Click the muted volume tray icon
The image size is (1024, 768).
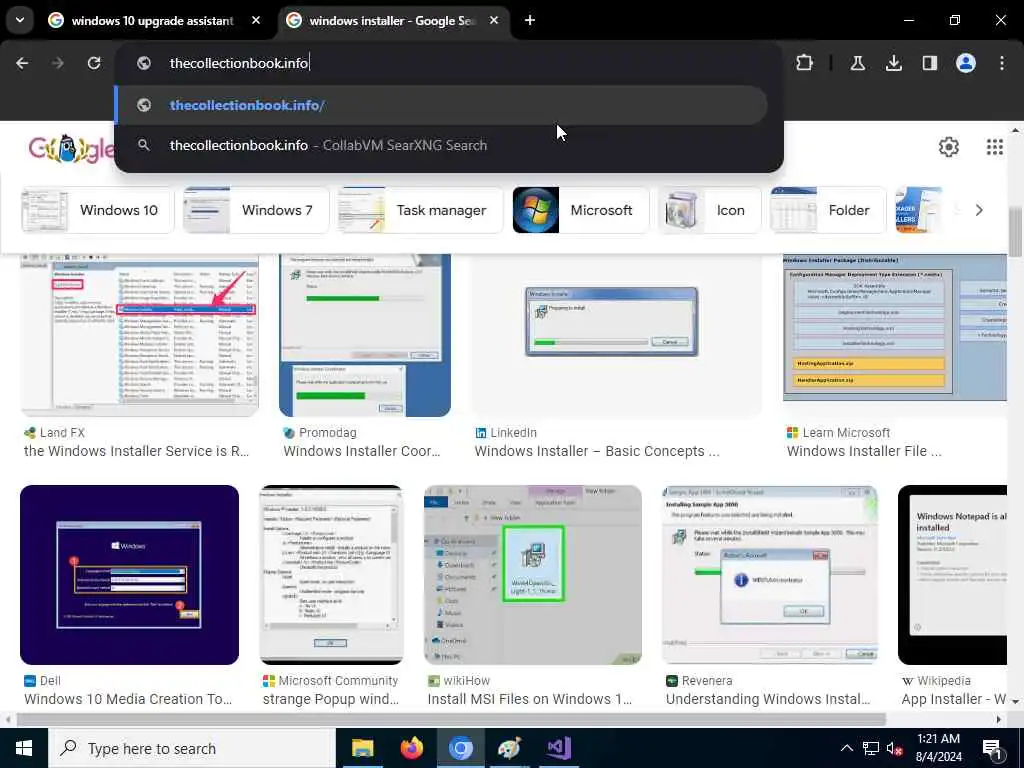point(894,748)
